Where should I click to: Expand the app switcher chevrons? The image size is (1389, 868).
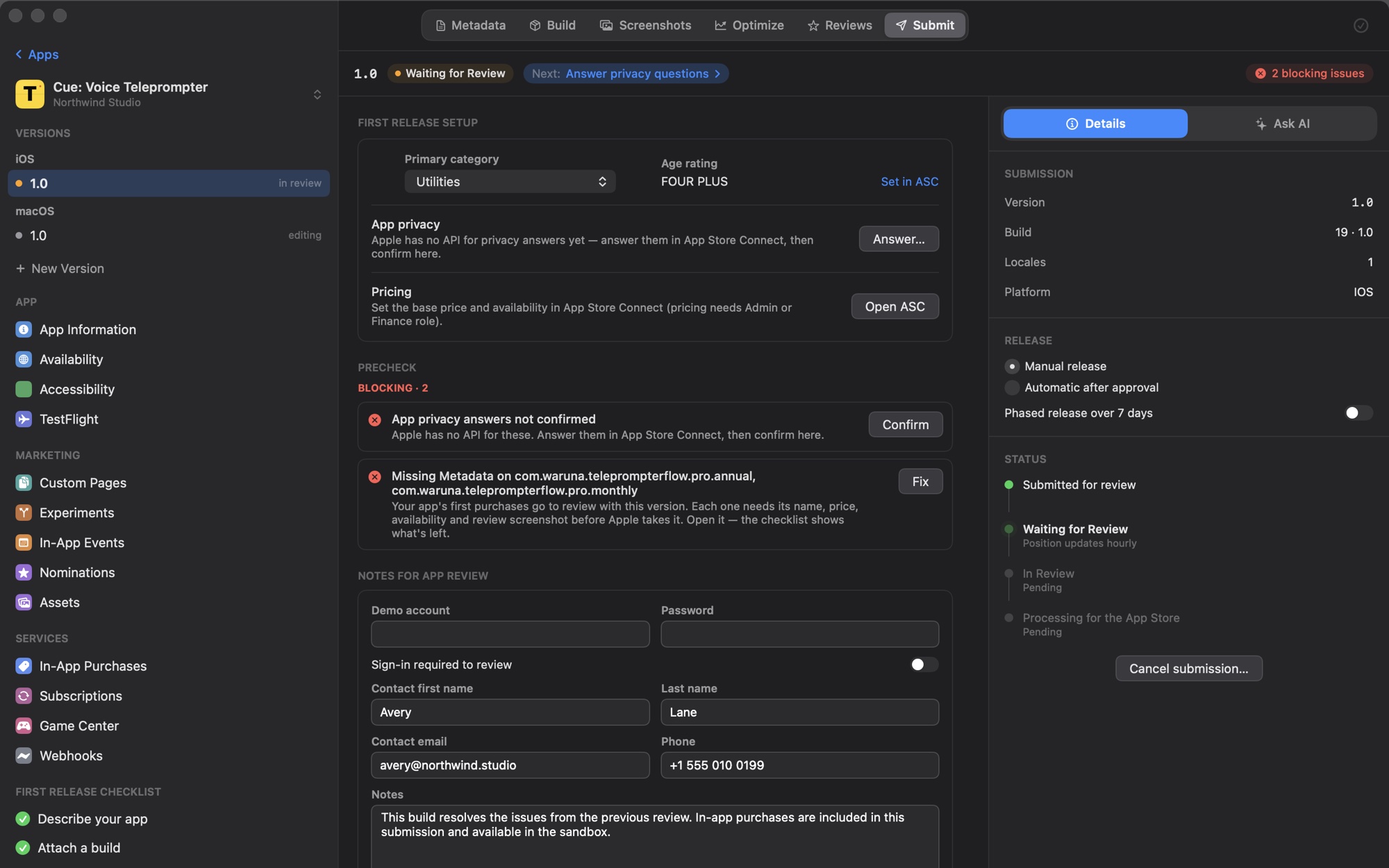[x=317, y=94]
